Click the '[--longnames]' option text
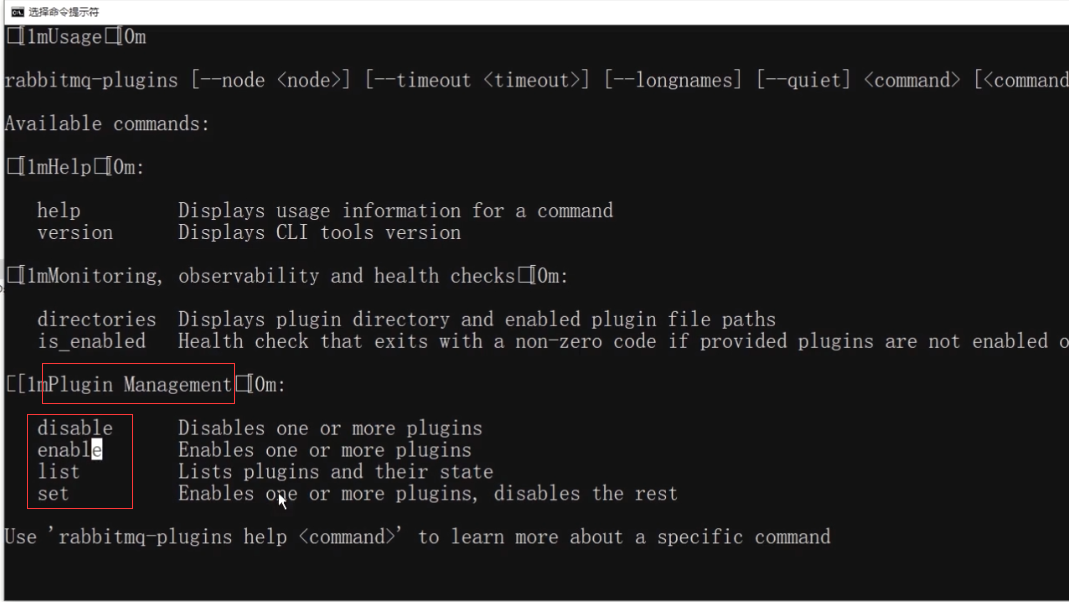Image resolution: width=1069 pixels, height=602 pixels. [x=673, y=80]
